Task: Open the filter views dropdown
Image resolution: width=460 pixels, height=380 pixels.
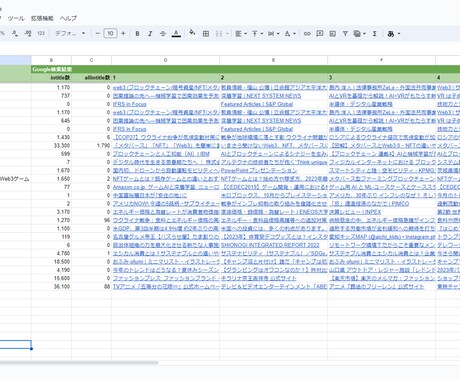Action: (x=359, y=34)
